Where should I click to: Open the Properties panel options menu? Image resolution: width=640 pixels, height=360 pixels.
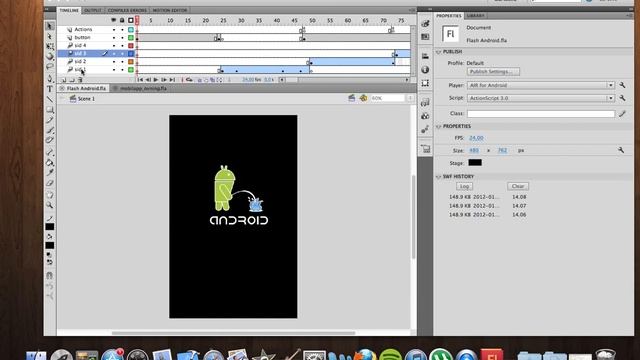point(629,16)
